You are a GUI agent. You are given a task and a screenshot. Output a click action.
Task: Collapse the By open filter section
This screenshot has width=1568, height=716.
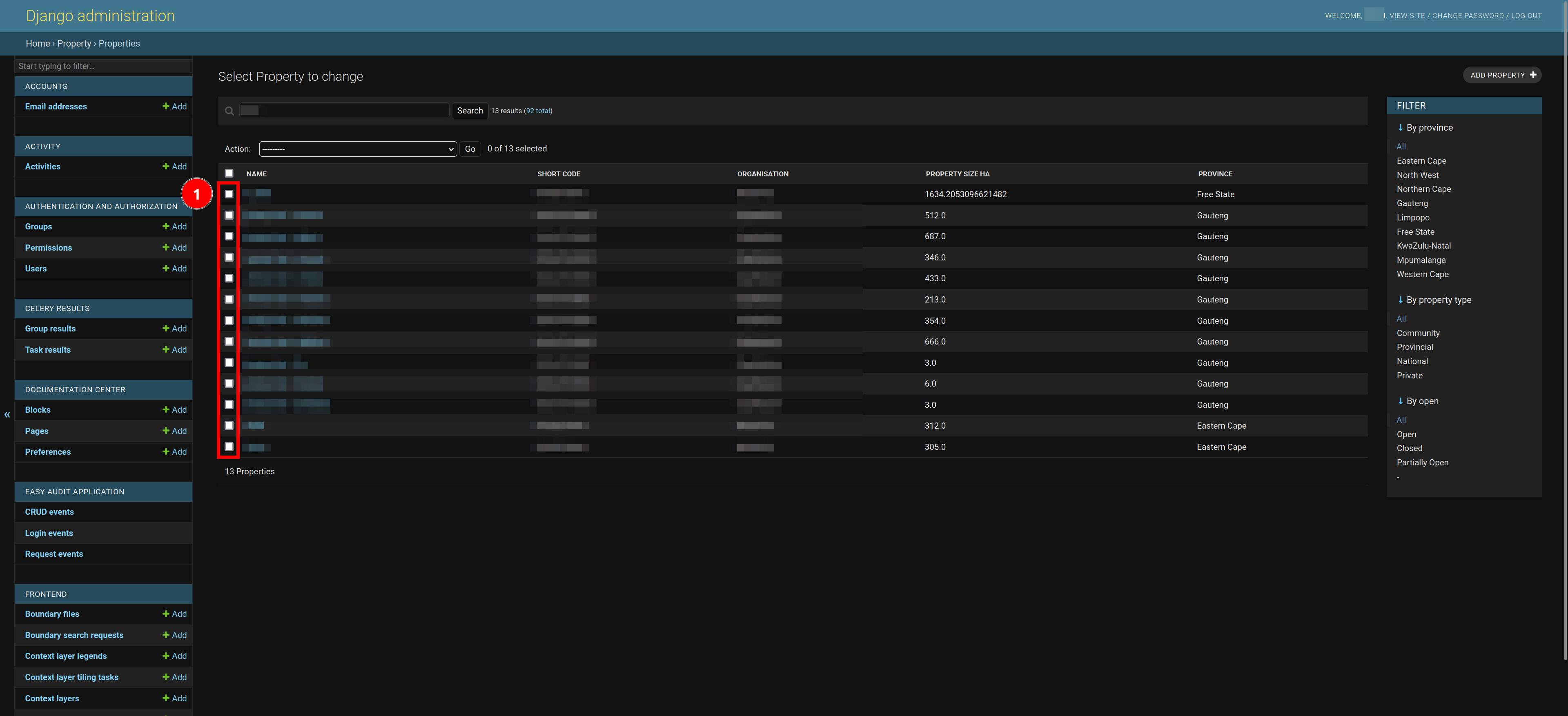pyautogui.click(x=1418, y=401)
